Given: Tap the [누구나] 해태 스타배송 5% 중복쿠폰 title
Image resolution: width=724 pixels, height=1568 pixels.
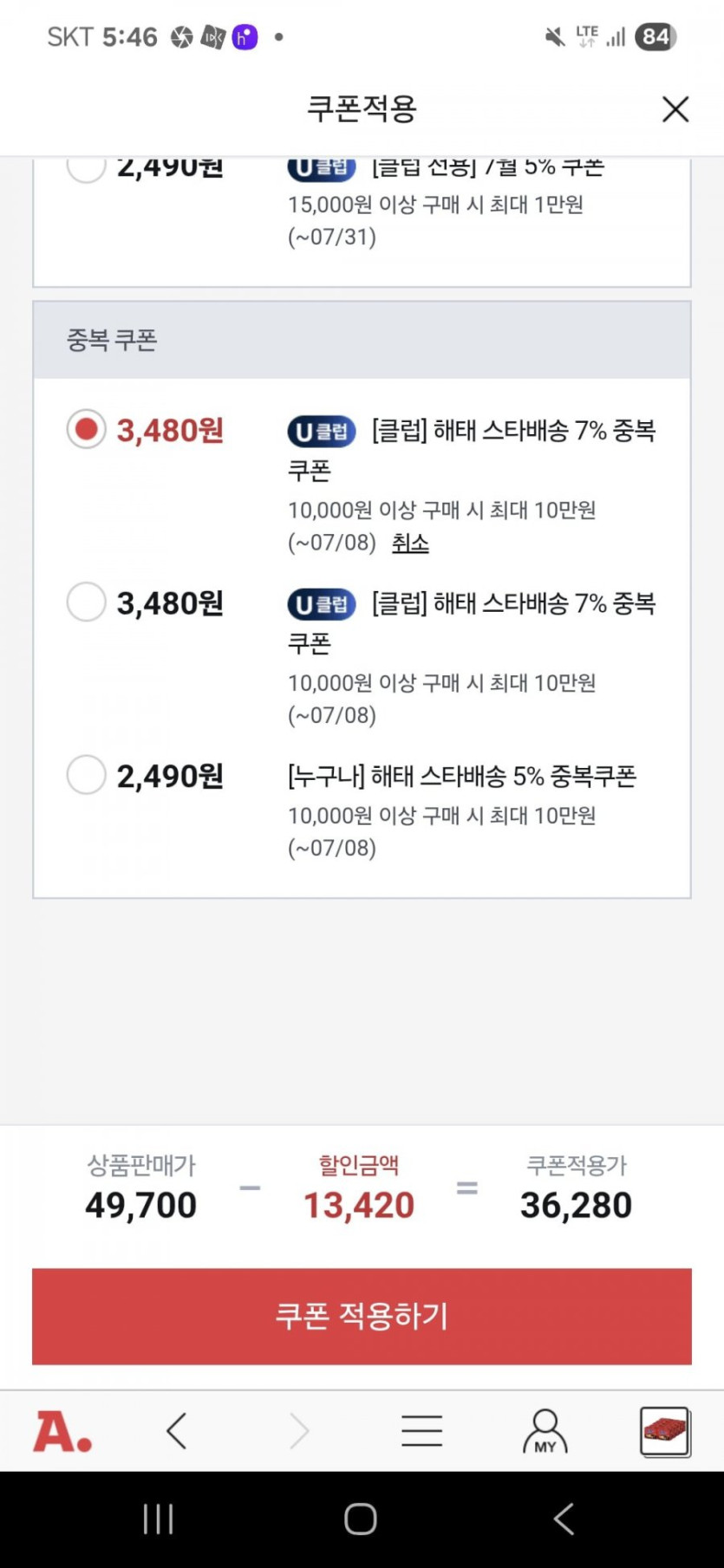Looking at the screenshot, I should (x=461, y=776).
